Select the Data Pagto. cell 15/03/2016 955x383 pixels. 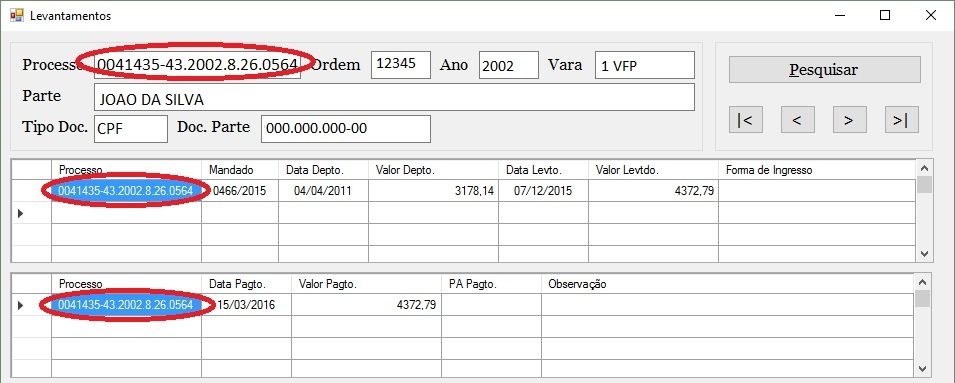[x=246, y=305]
